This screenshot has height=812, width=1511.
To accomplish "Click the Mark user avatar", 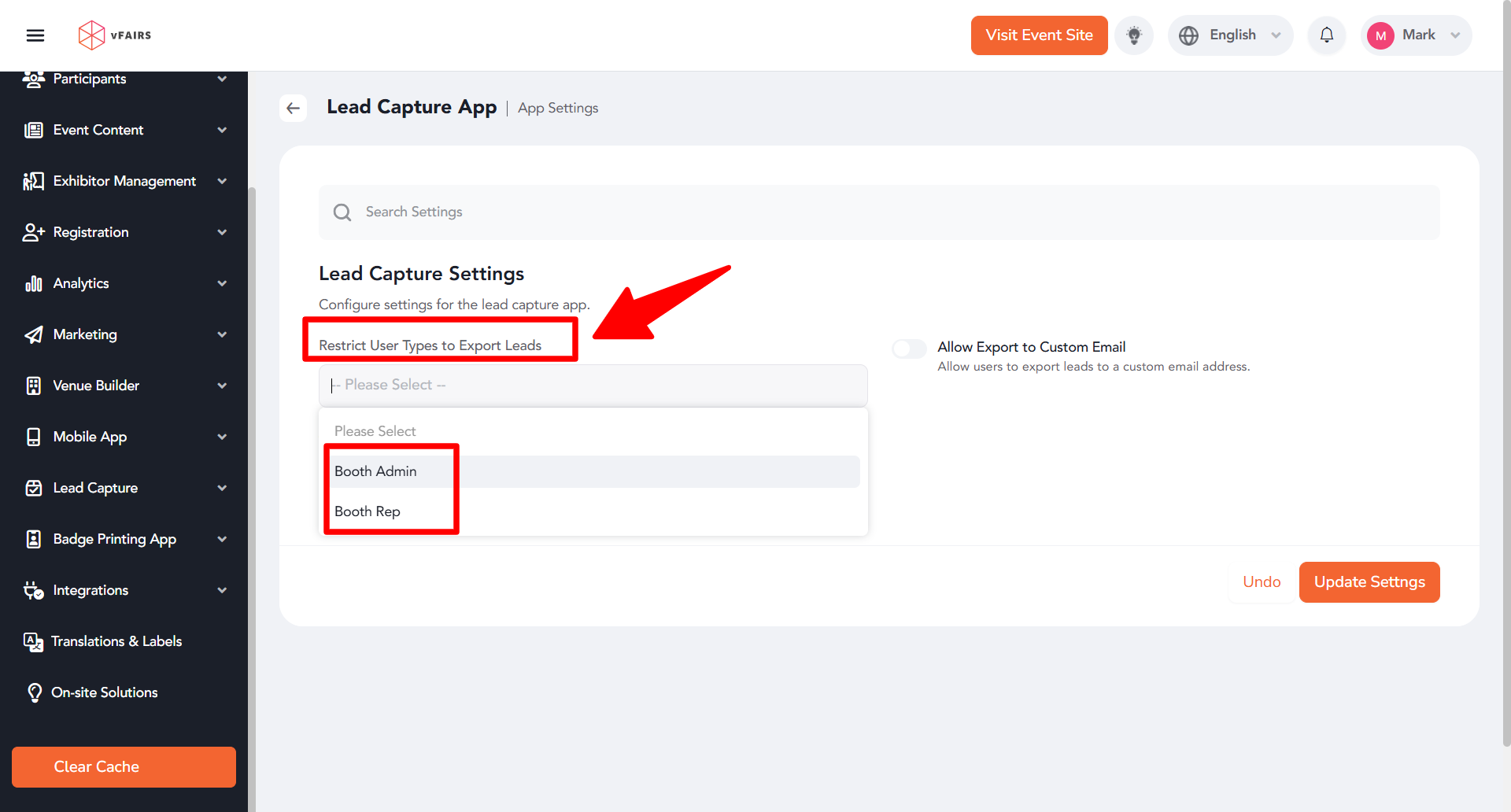I will click(1380, 35).
